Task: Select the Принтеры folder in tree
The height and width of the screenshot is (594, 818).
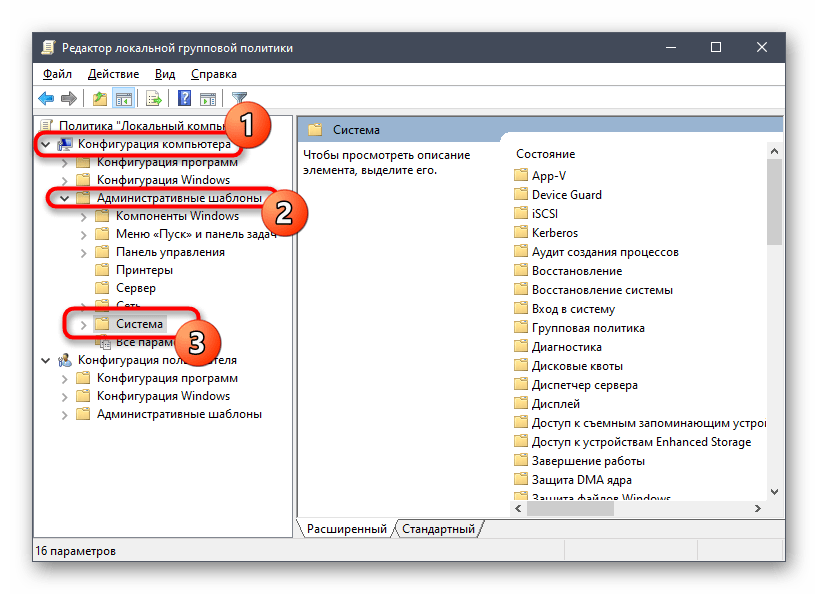Action: [x=144, y=270]
